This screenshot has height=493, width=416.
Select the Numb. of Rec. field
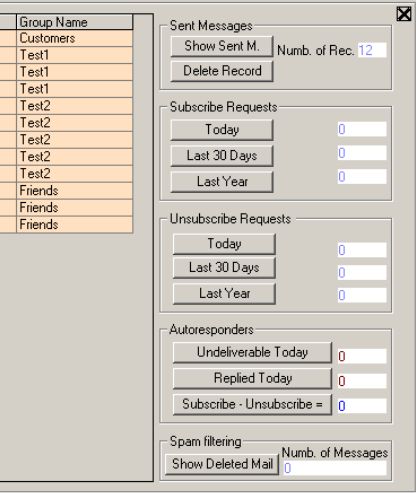(372, 50)
